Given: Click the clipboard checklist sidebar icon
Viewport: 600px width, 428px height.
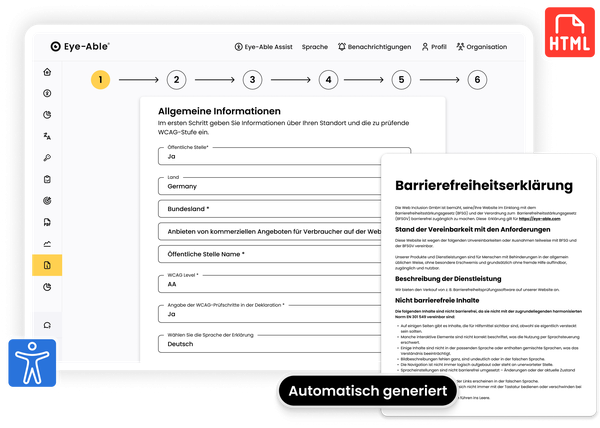Looking at the screenshot, I should [47, 179].
